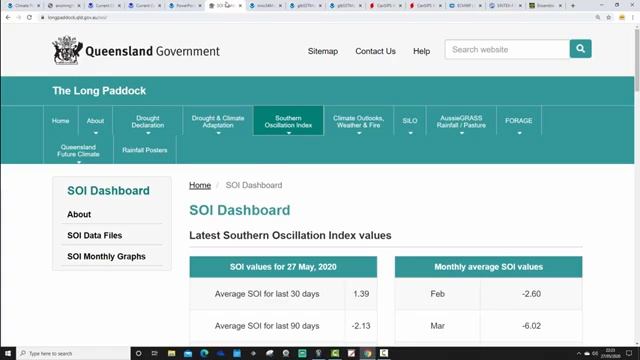Click the Search website input field
This screenshot has height=360, width=640.
coord(507,49)
